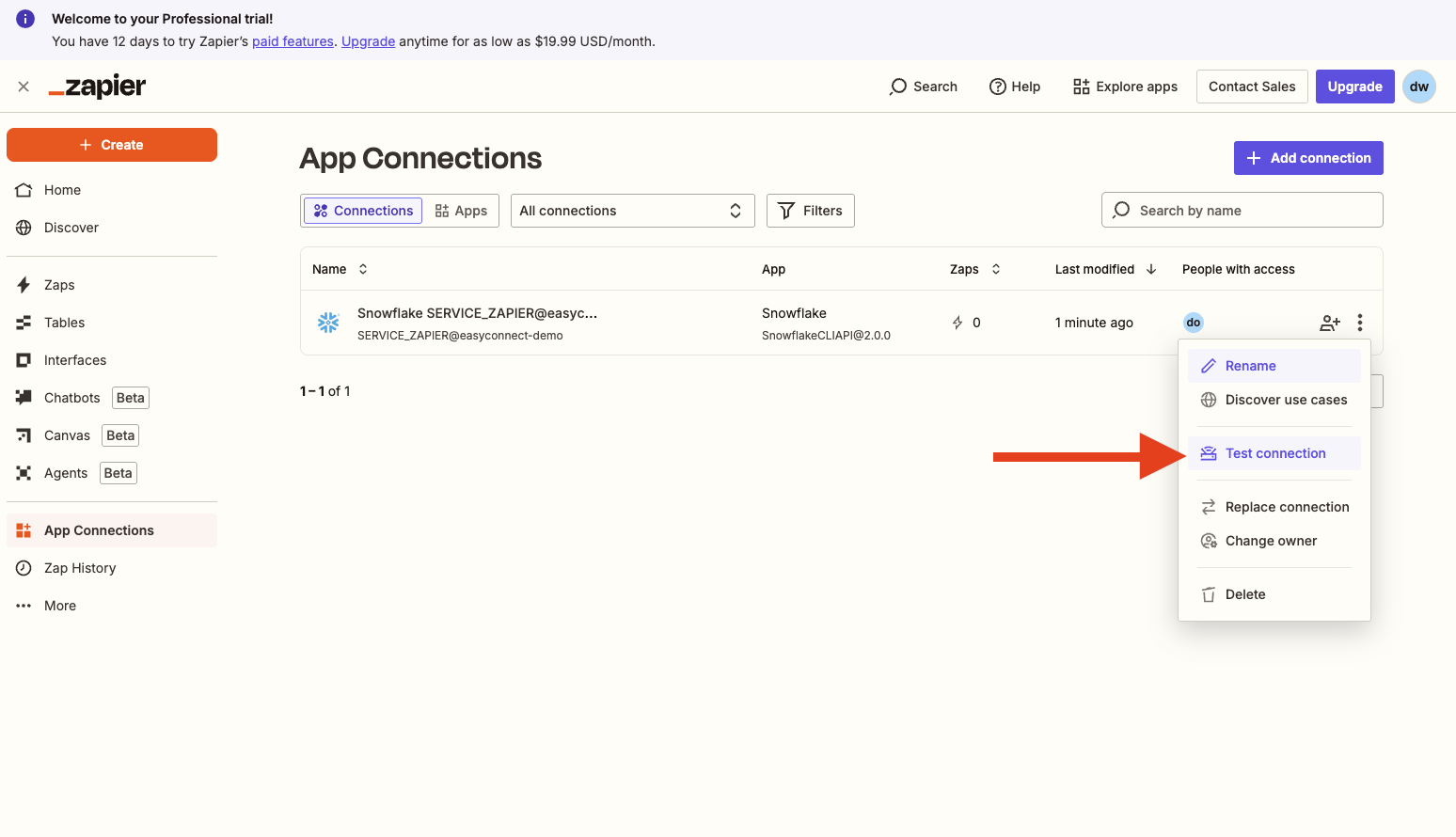The image size is (1456, 837).
Task: Choose Change owner in the menu
Action: [1274, 541]
